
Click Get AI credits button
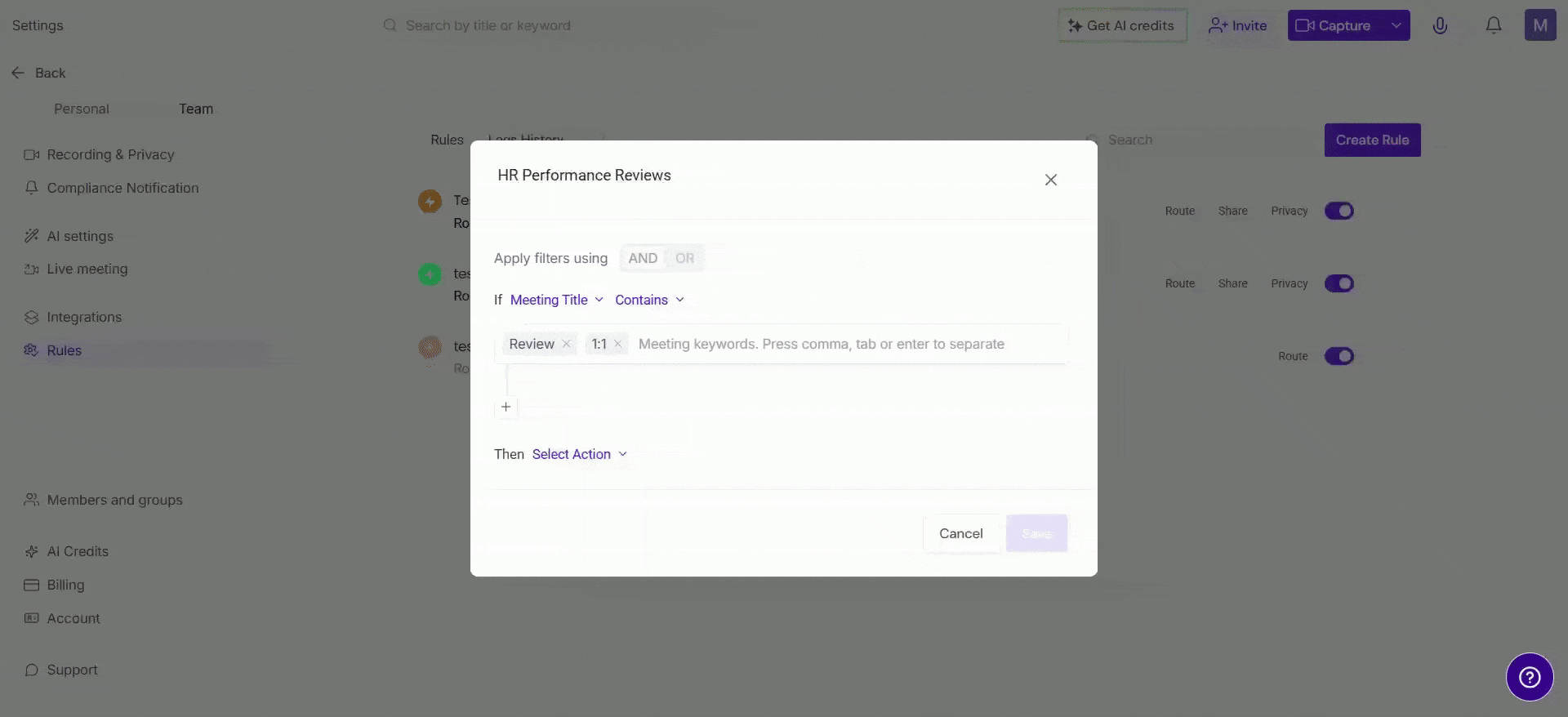pos(1122,25)
